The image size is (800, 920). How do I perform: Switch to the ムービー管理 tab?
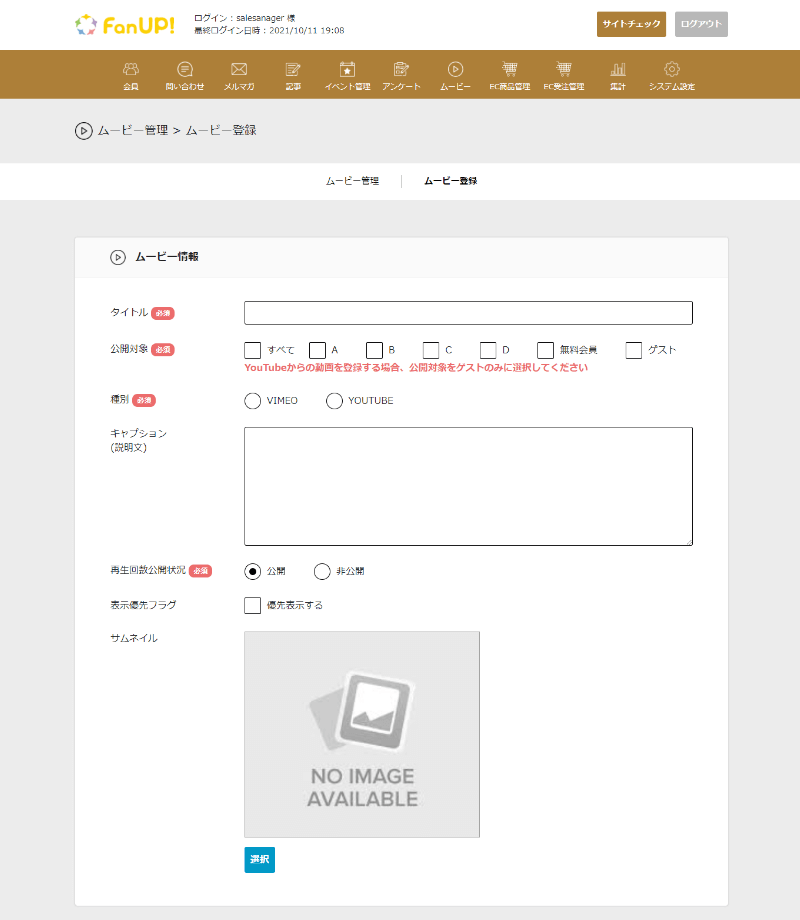352,181
